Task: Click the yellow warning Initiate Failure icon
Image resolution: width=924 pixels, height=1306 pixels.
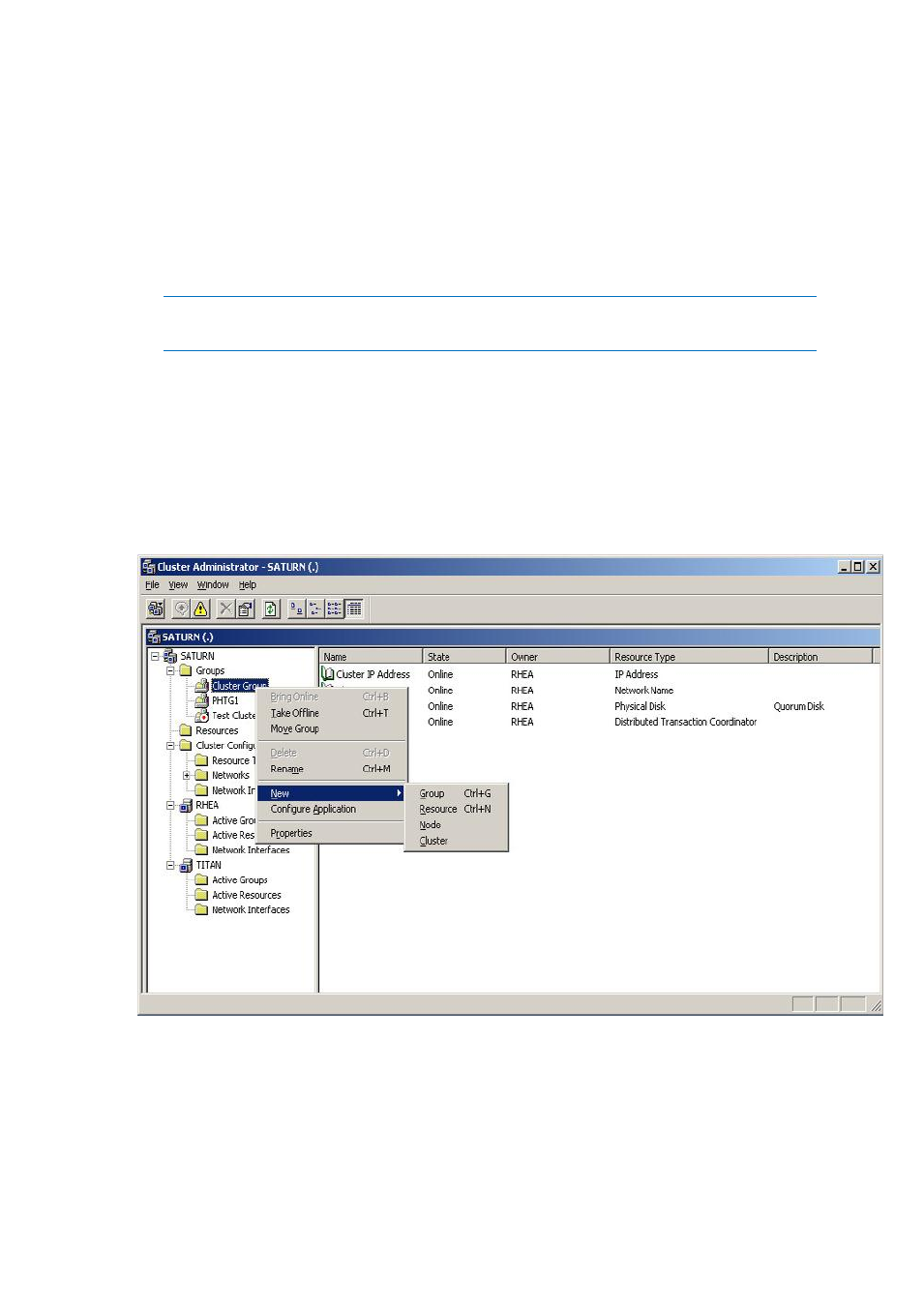Action: [200, 608]
